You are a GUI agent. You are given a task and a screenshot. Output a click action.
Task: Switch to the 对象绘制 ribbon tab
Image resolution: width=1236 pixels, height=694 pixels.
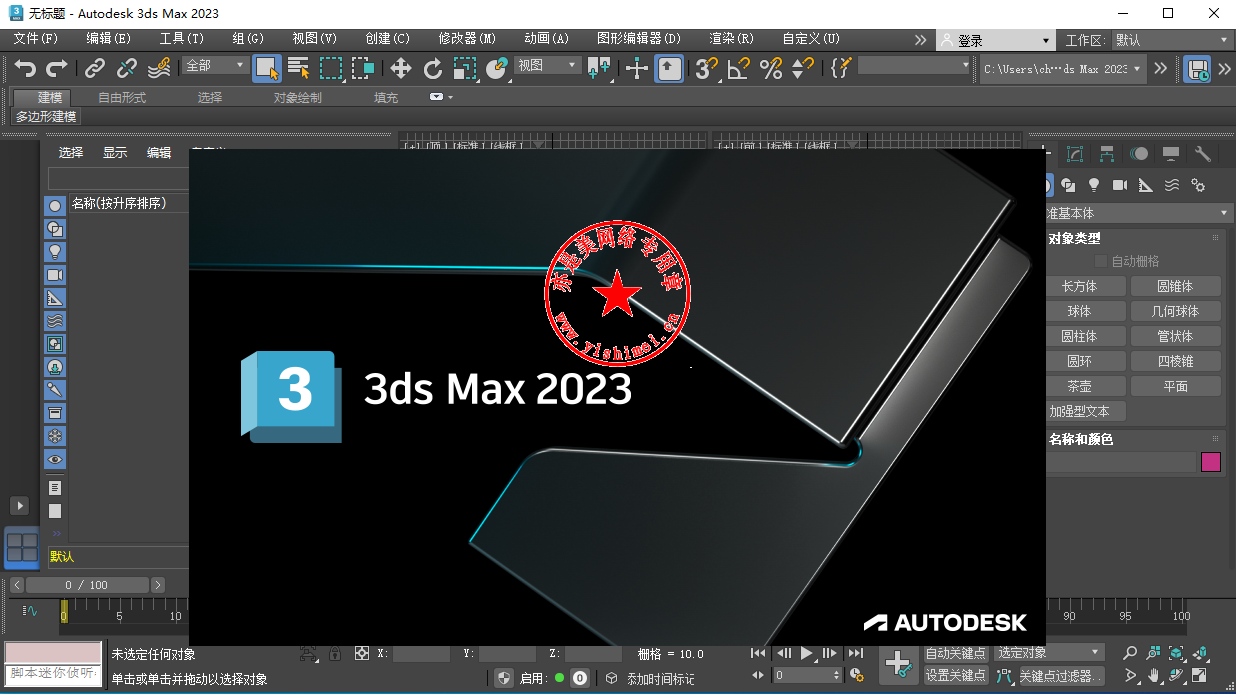[298, 97]
